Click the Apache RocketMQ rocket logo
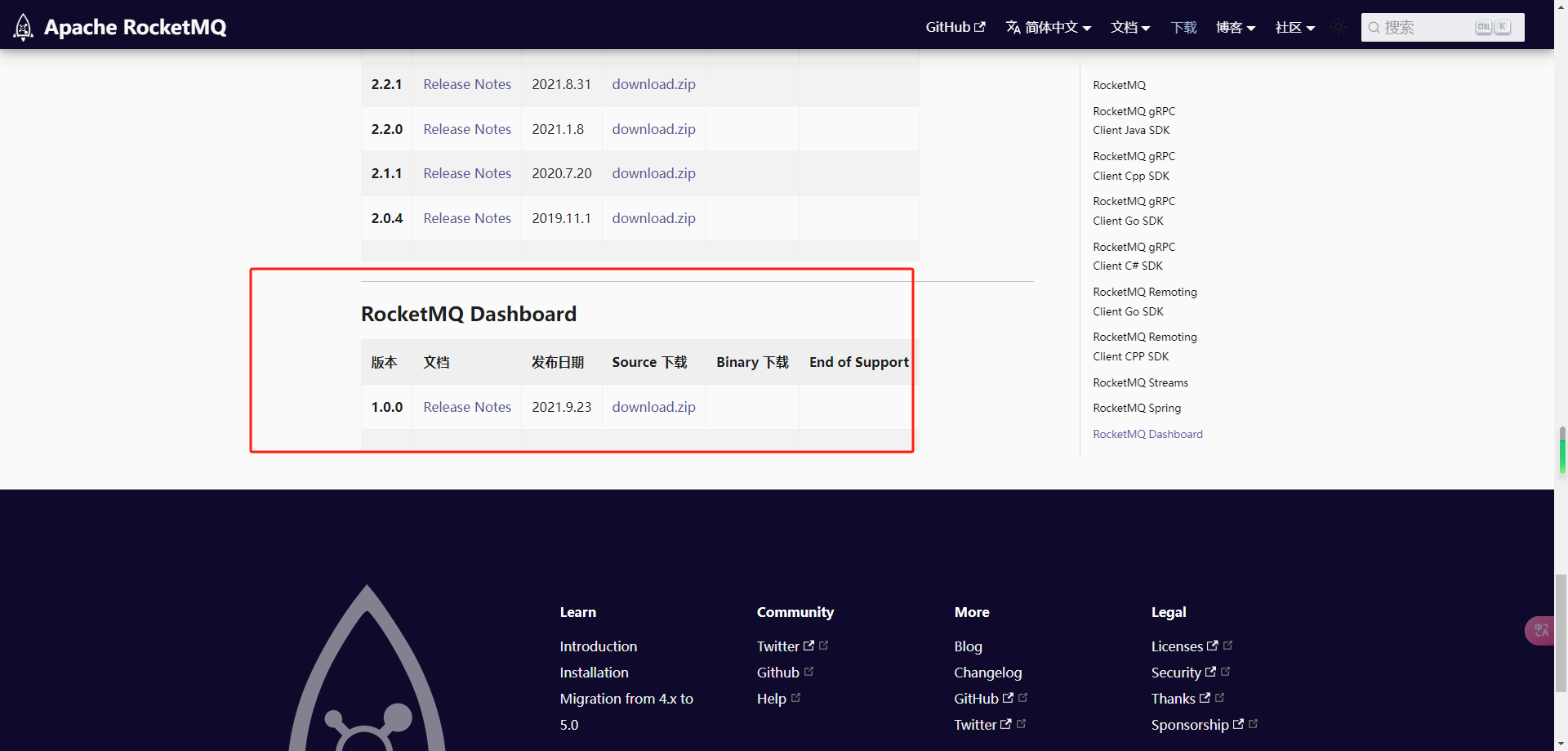1568x751 pixels. tap(23, 27)
